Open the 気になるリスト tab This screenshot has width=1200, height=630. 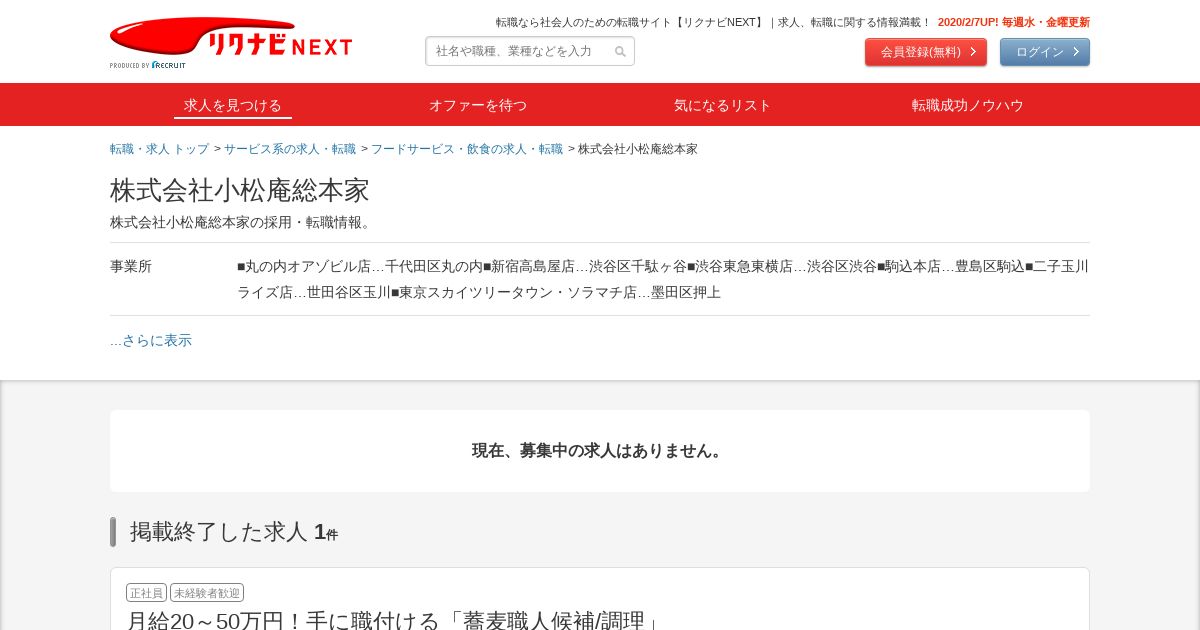click(x=723, y=105)
